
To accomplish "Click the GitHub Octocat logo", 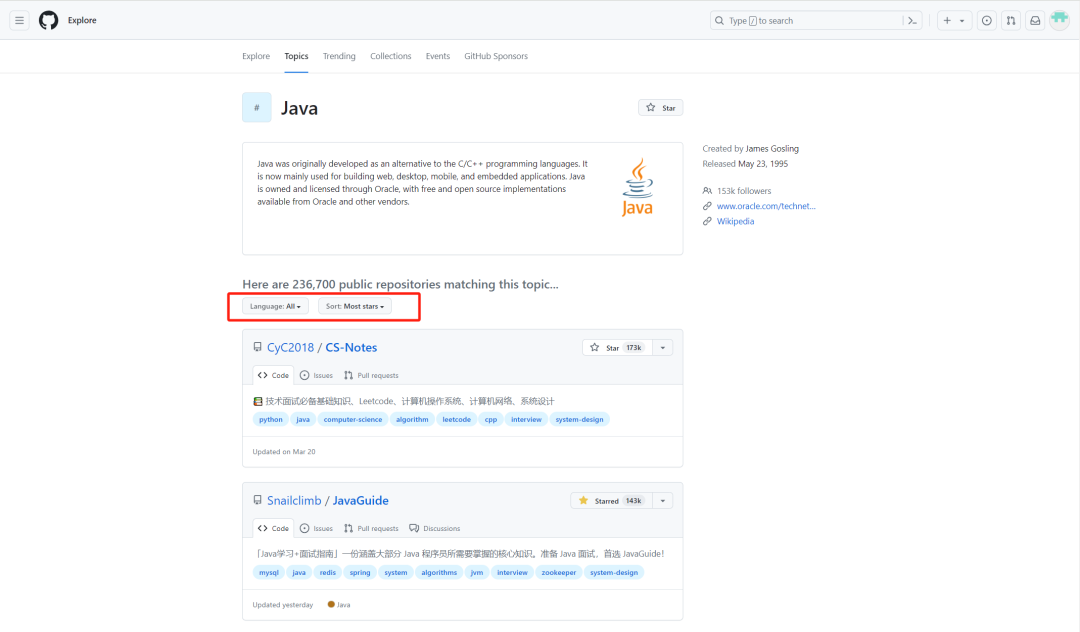I will click(48, 21).
